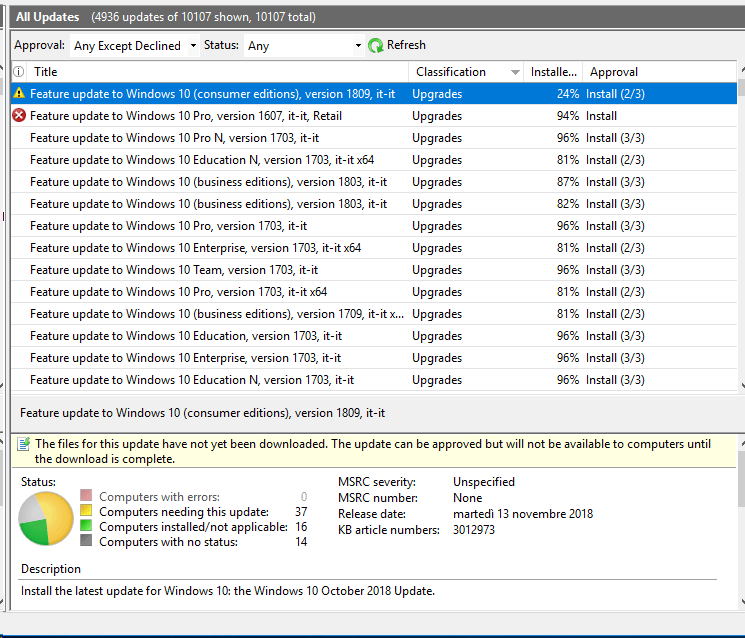Click the red Computers with errors swatch
Image resolution: width=745 pixels, height=638 pixels.
pos(86,495)
